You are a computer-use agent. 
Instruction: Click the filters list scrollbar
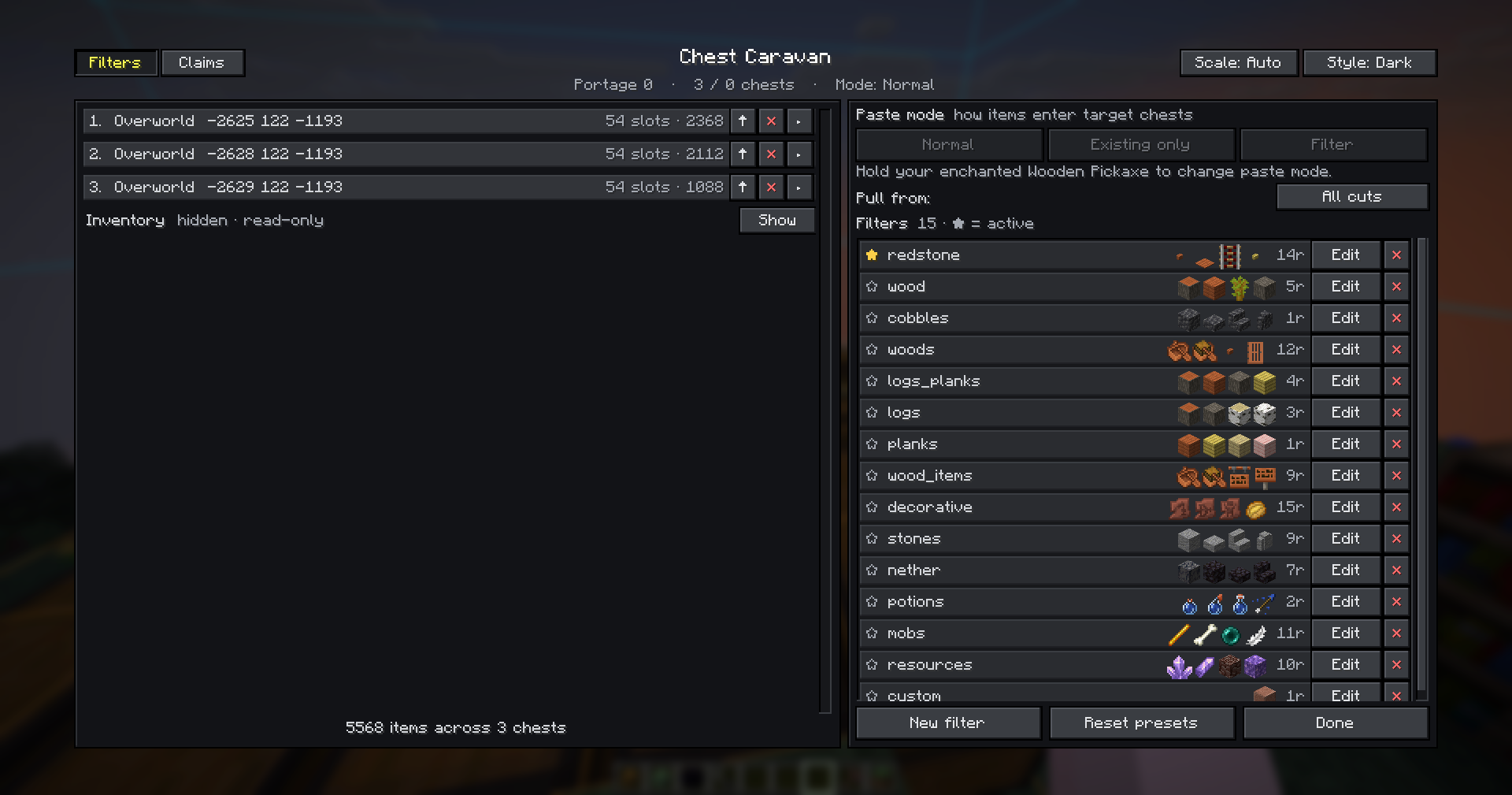coord(1421,468)
